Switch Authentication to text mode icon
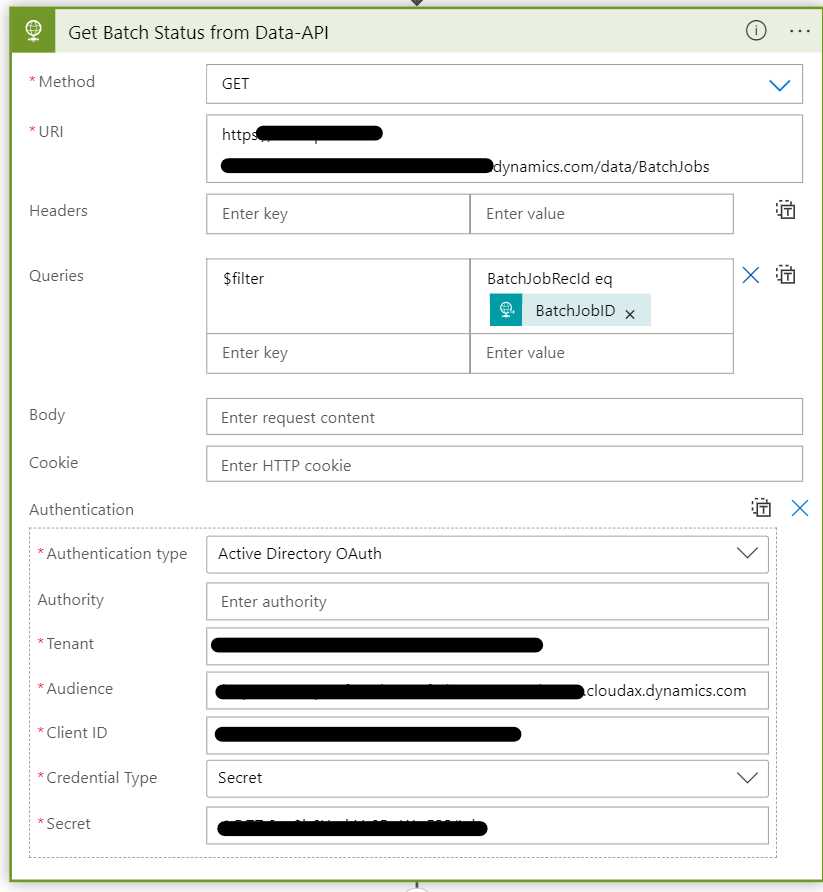823x892 pixels. (762, 508)
